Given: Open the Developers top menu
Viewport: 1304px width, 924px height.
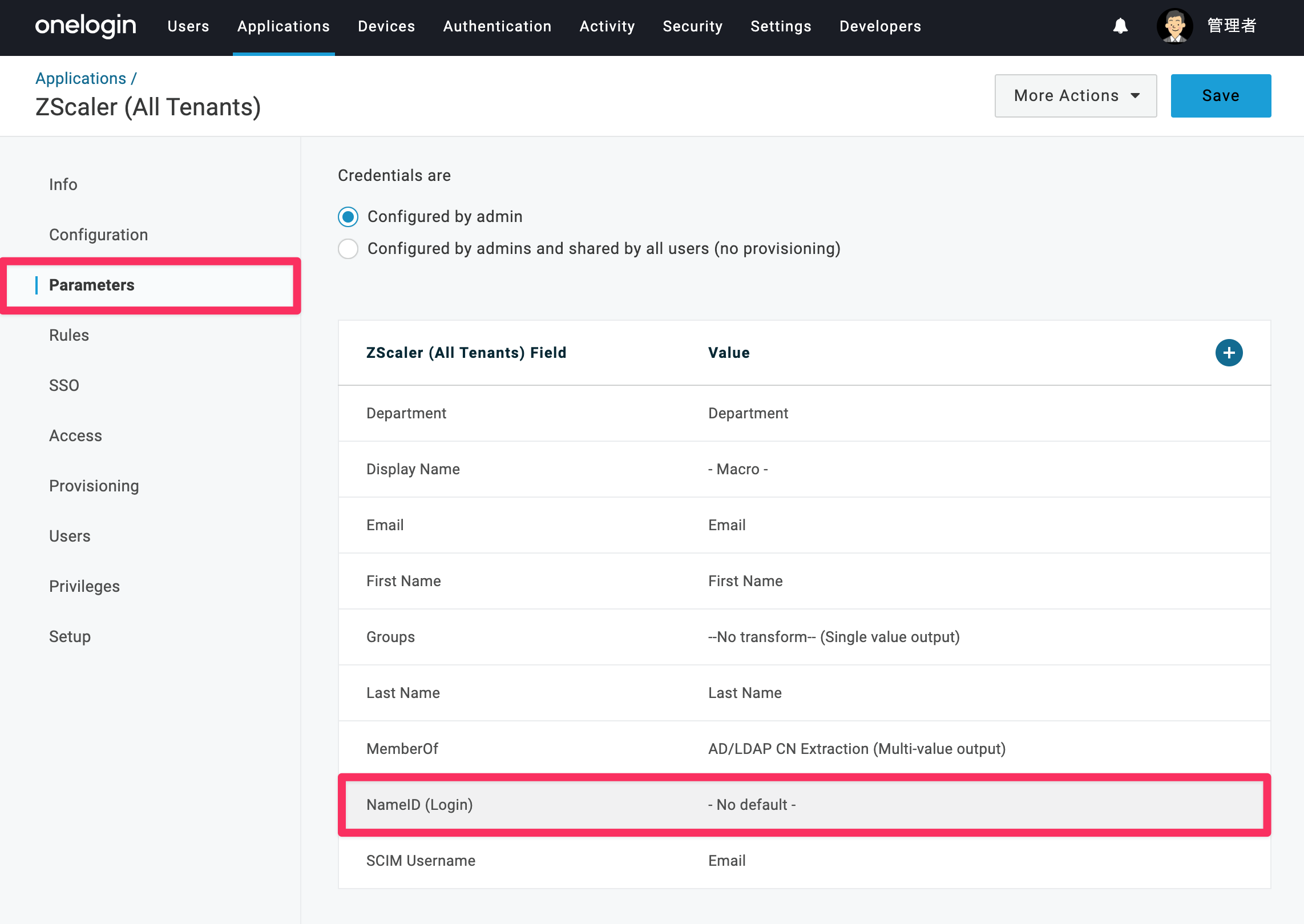Looking at the screenshot, I should click(880, 26).
